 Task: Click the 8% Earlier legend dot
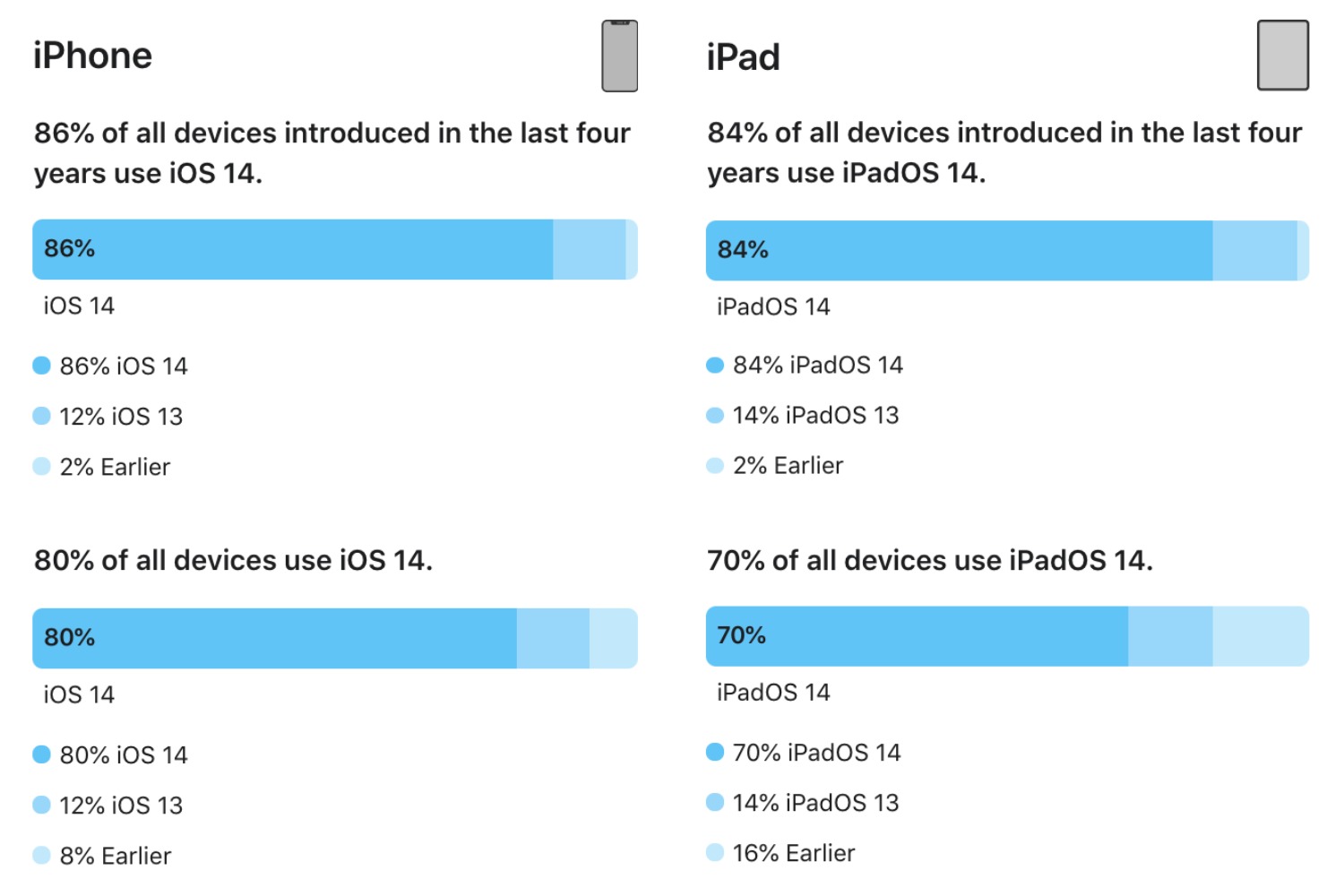click(x=41, y=856)
